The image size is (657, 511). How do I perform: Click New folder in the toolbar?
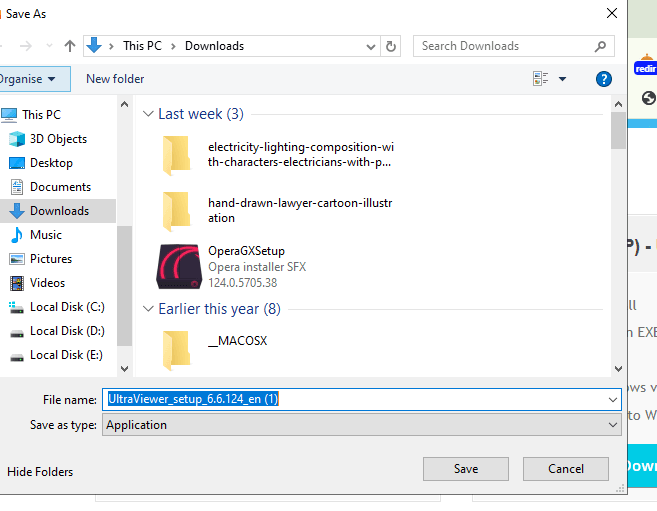tap(115, 79)
